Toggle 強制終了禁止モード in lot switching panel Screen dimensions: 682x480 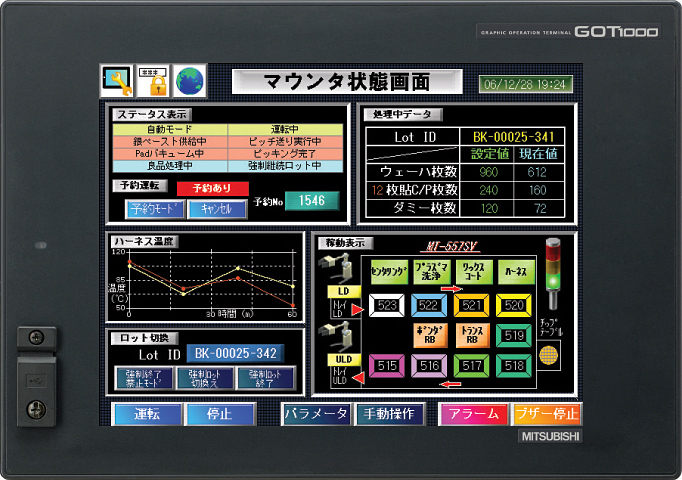[144, 377]
